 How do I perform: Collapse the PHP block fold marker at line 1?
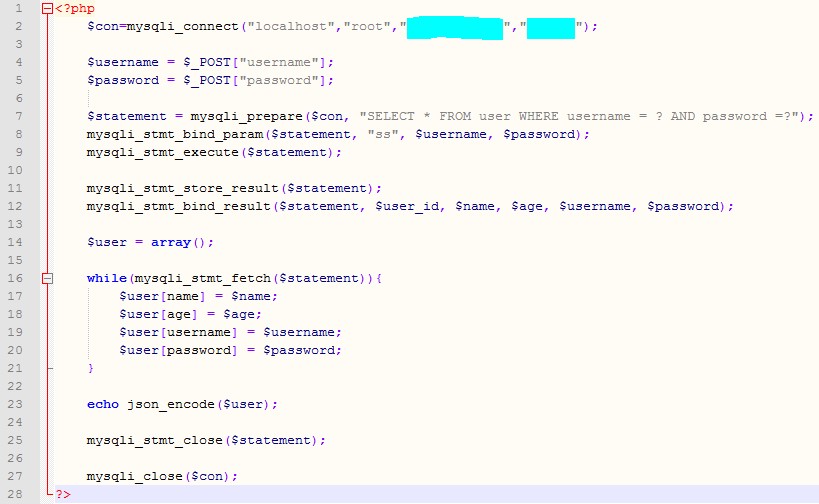48,8
